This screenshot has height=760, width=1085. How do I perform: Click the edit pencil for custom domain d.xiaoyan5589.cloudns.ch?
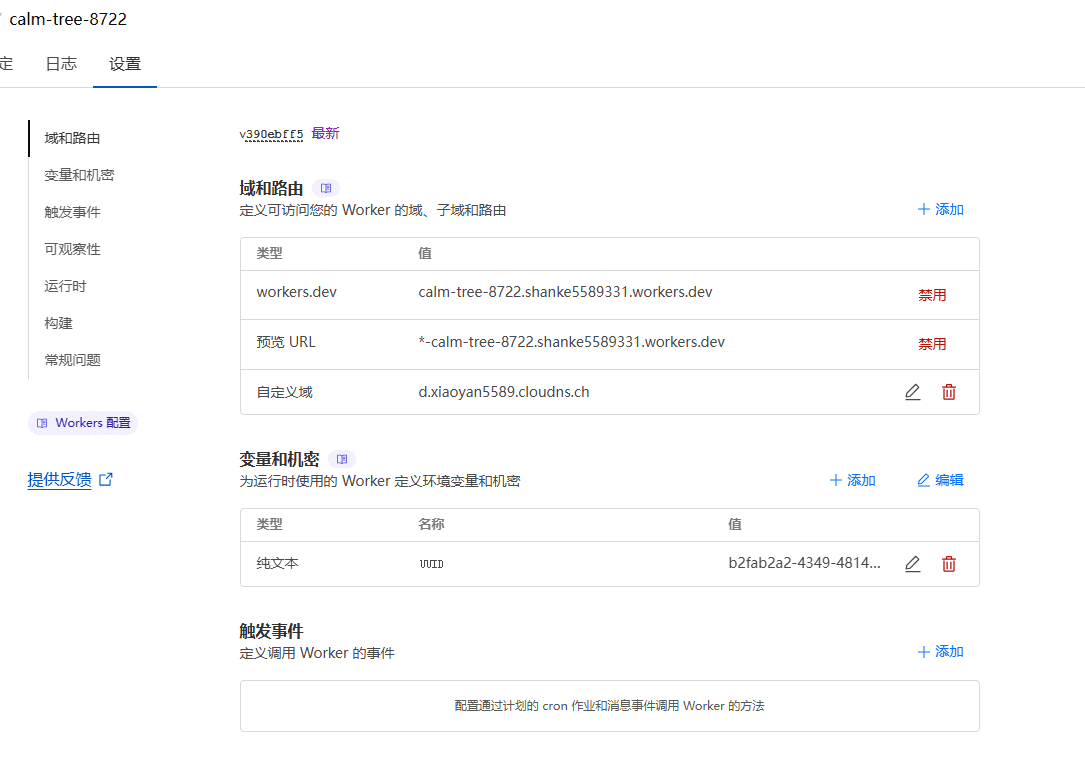pyautogui.click(x=912, y=393)
